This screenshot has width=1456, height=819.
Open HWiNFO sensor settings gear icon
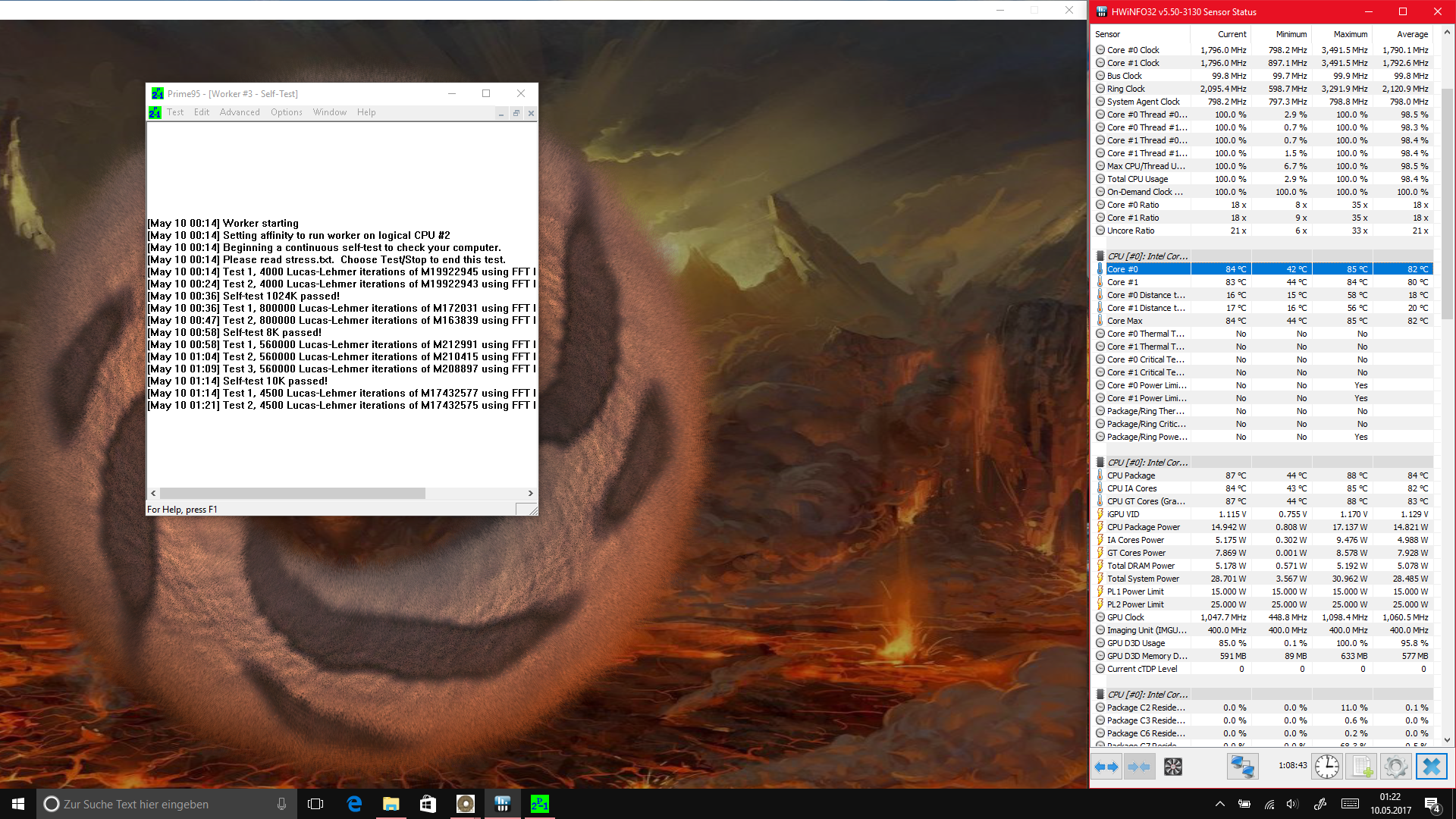coord(1395,767)
